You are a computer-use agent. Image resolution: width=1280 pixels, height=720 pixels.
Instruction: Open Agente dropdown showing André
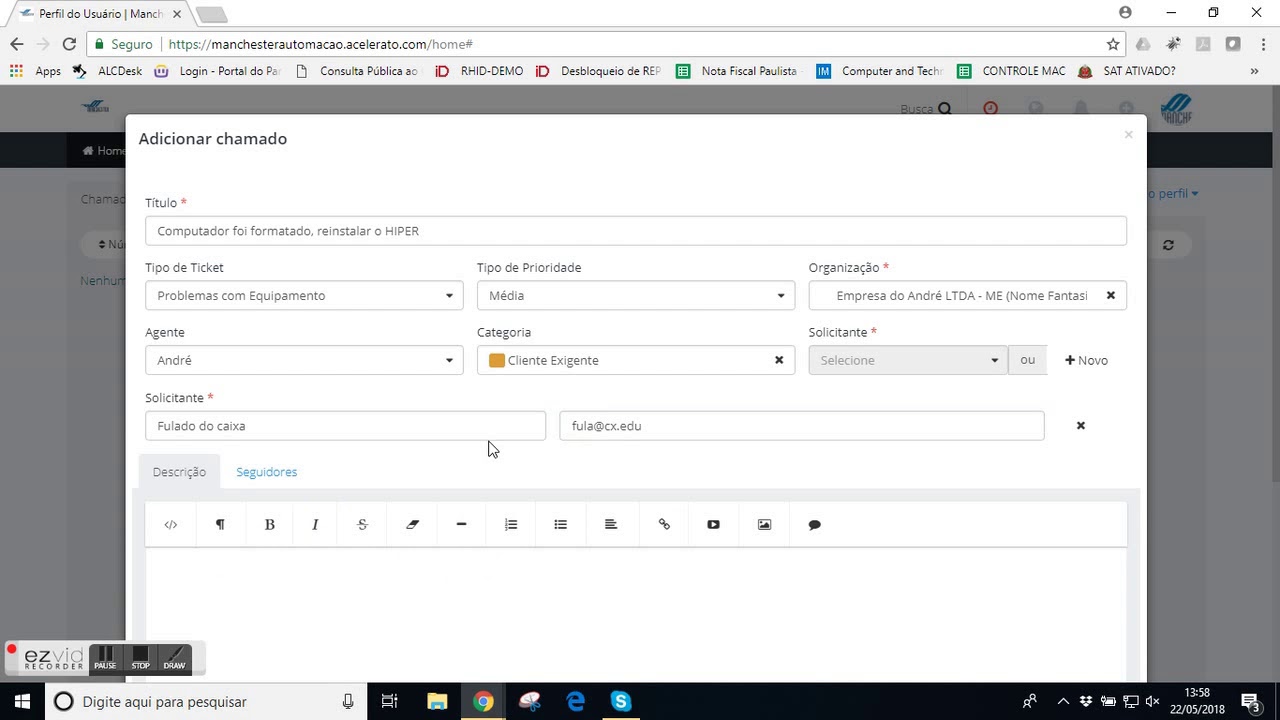304,360
